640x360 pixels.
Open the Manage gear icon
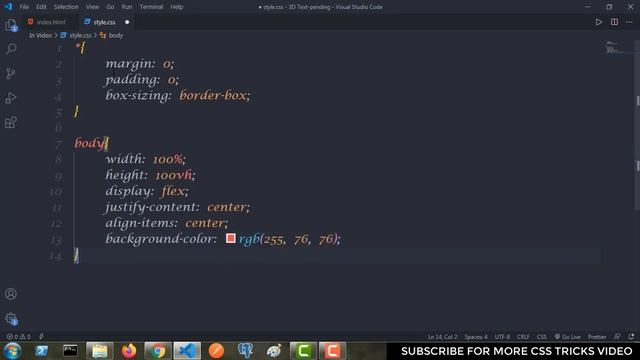11,319
